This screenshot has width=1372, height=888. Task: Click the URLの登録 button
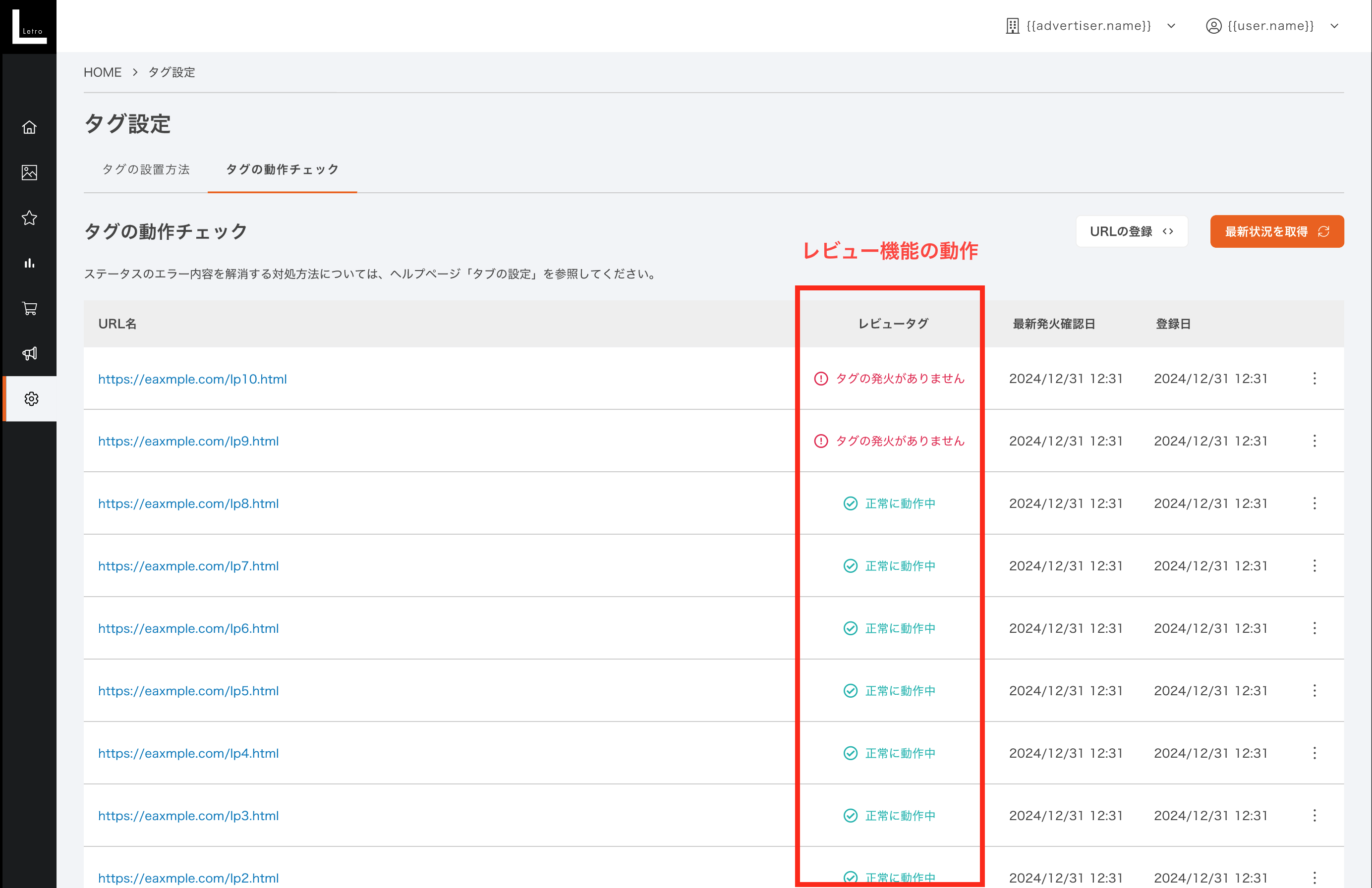coord(1131,231)
